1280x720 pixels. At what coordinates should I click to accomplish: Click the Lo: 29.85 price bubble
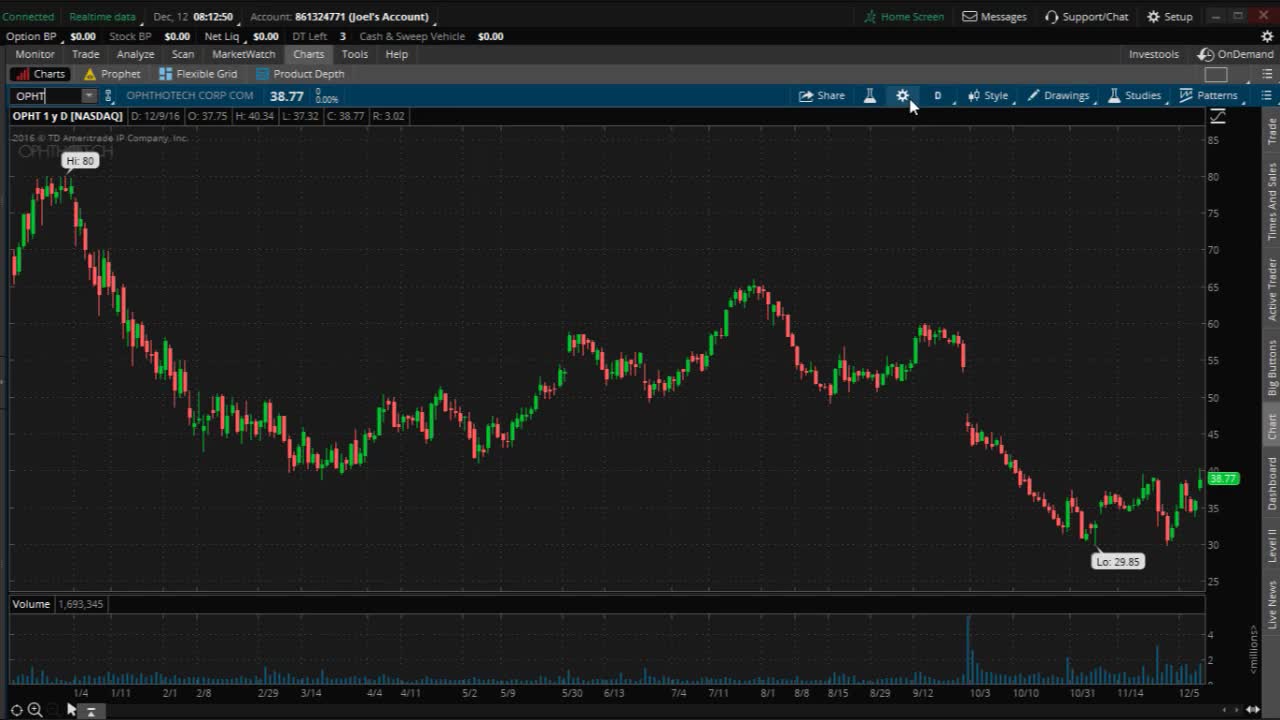tap(1118, 562)
